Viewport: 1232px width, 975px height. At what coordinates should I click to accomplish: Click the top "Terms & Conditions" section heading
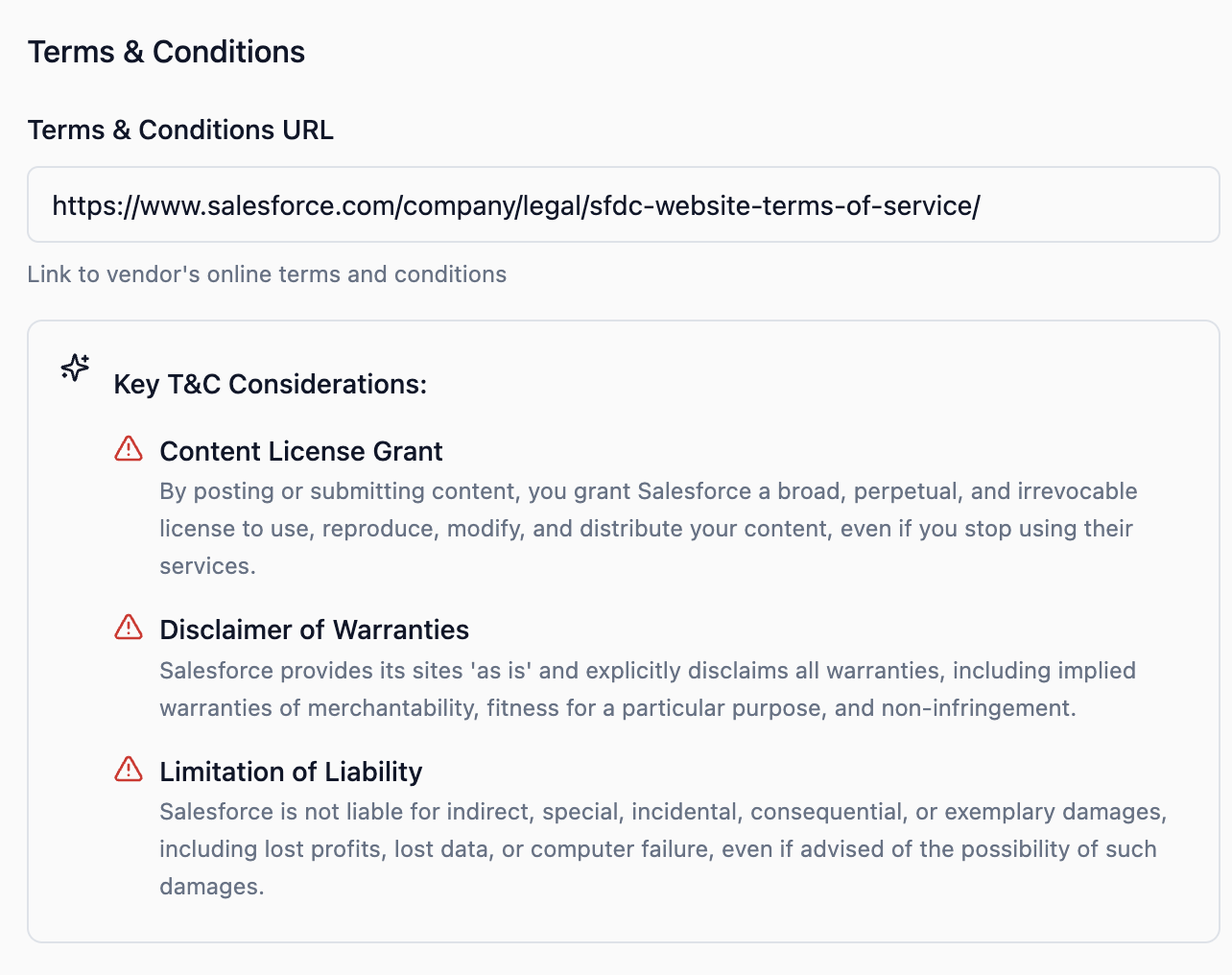(166, 52)
